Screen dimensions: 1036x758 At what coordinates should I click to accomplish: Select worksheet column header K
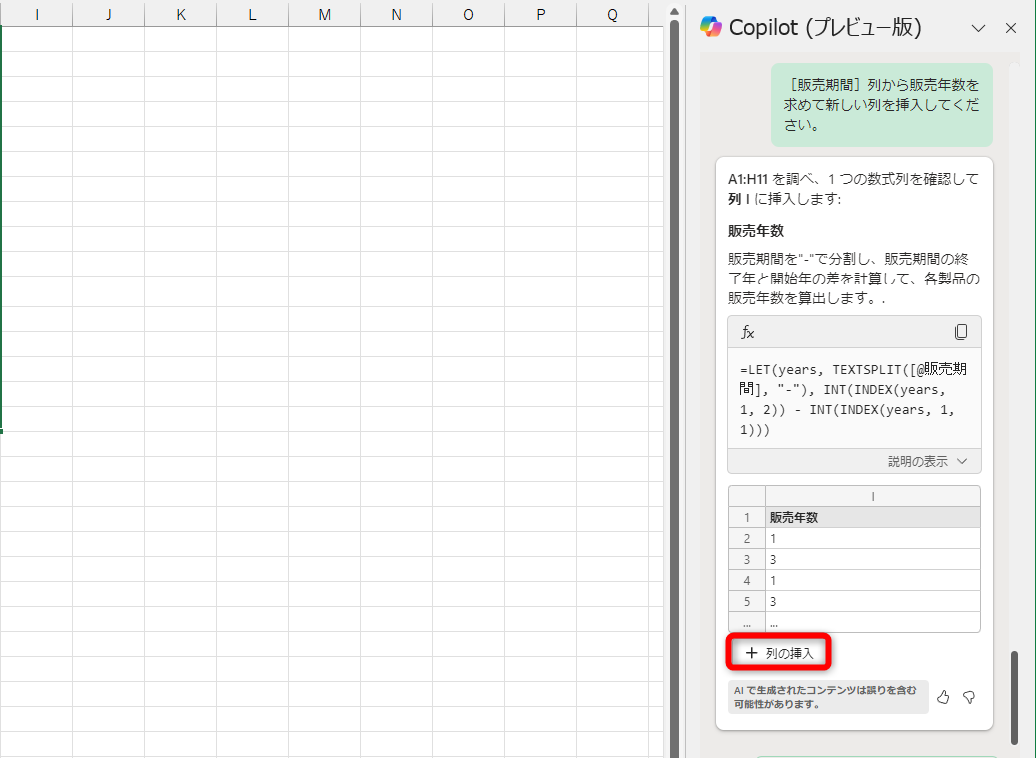[x=180, y=14]
